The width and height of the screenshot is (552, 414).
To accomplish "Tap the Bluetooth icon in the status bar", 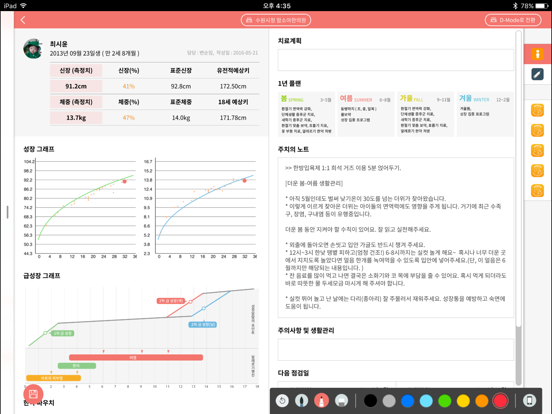I will pyautogui.click(x=515, y=6).
